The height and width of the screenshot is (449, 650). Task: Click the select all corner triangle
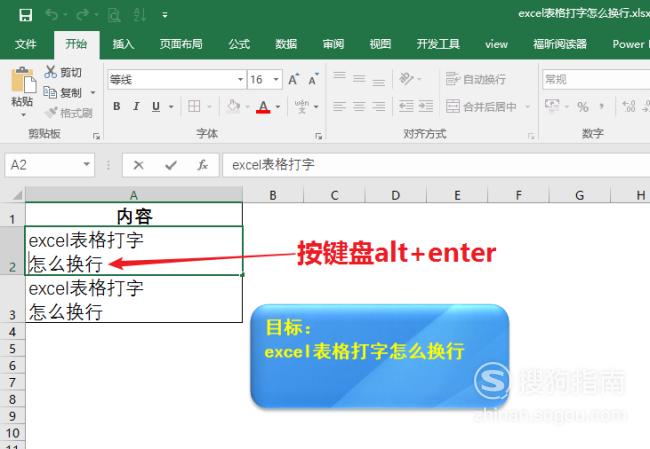(x=17, y=194)
